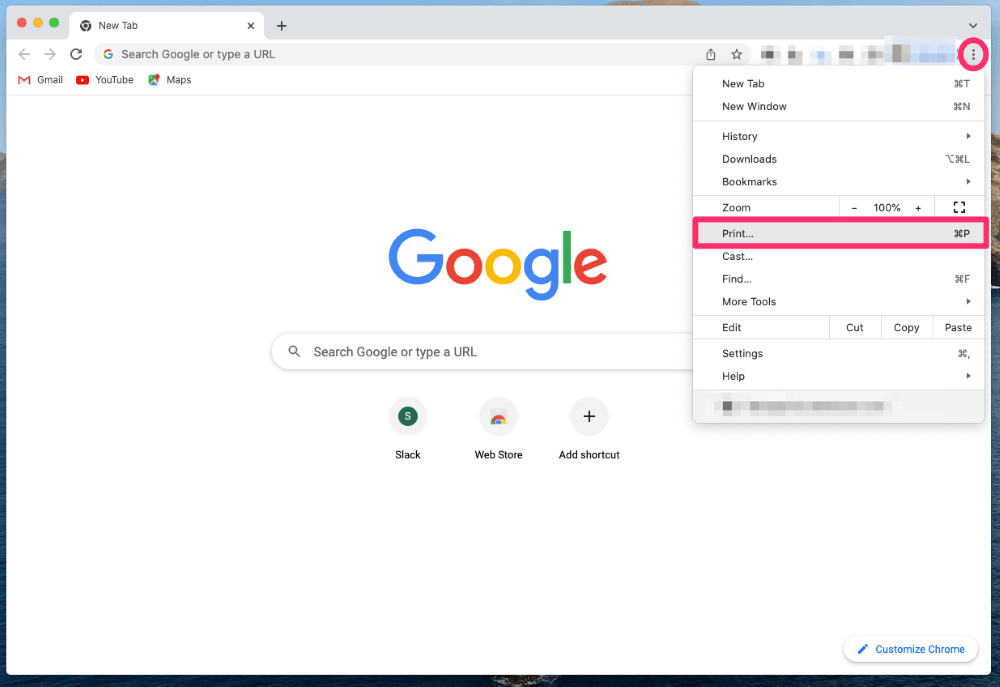Click the Chrome icon on the tab
This screenshot has height=687, width=1000.
85,26
